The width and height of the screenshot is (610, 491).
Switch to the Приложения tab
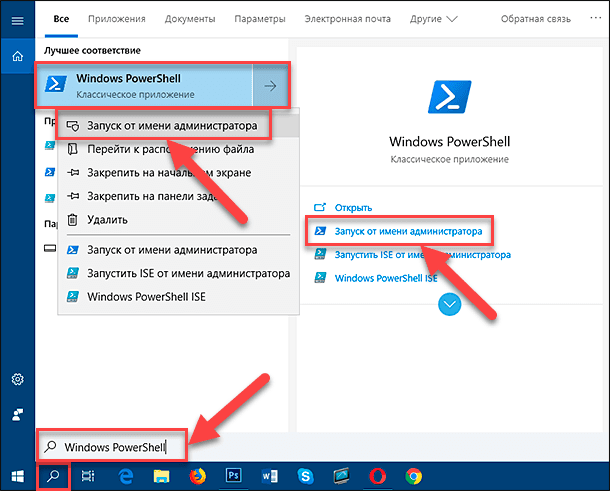(x=117, y=19)
